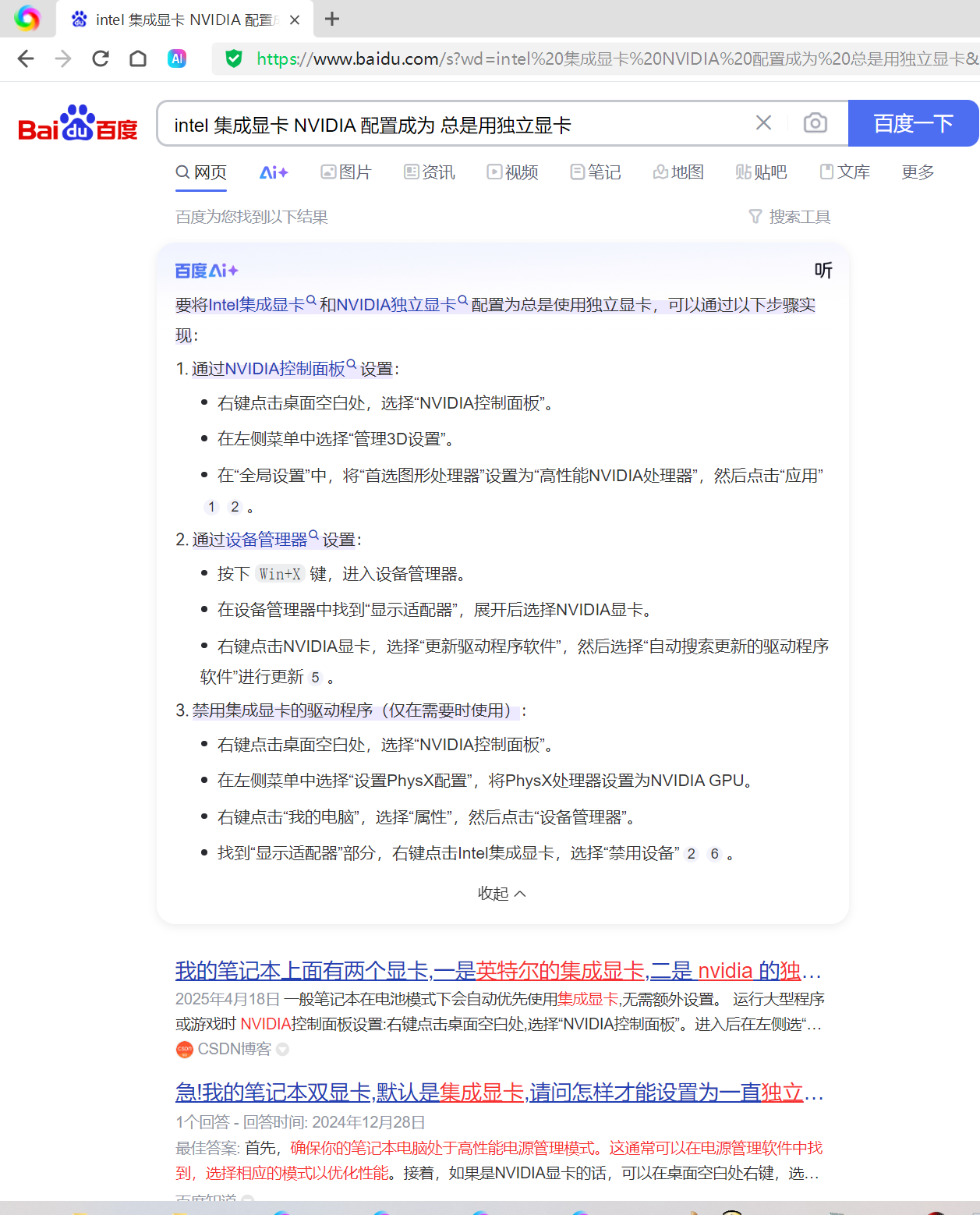Open camera image search icon
Screen dimensions: 980x1215
[x=815, y=122]
